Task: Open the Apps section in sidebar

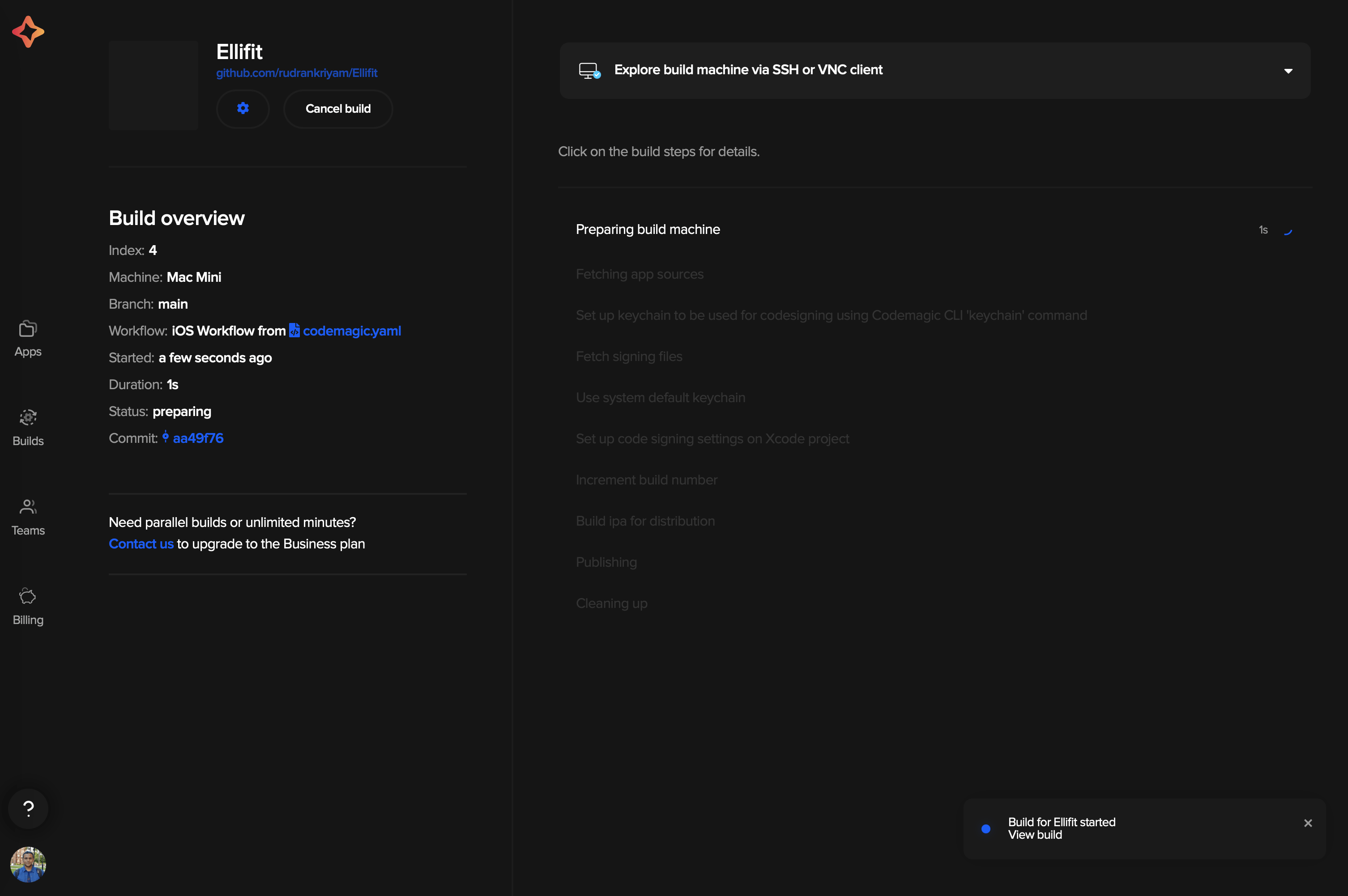Action: (x=28, y=338)
